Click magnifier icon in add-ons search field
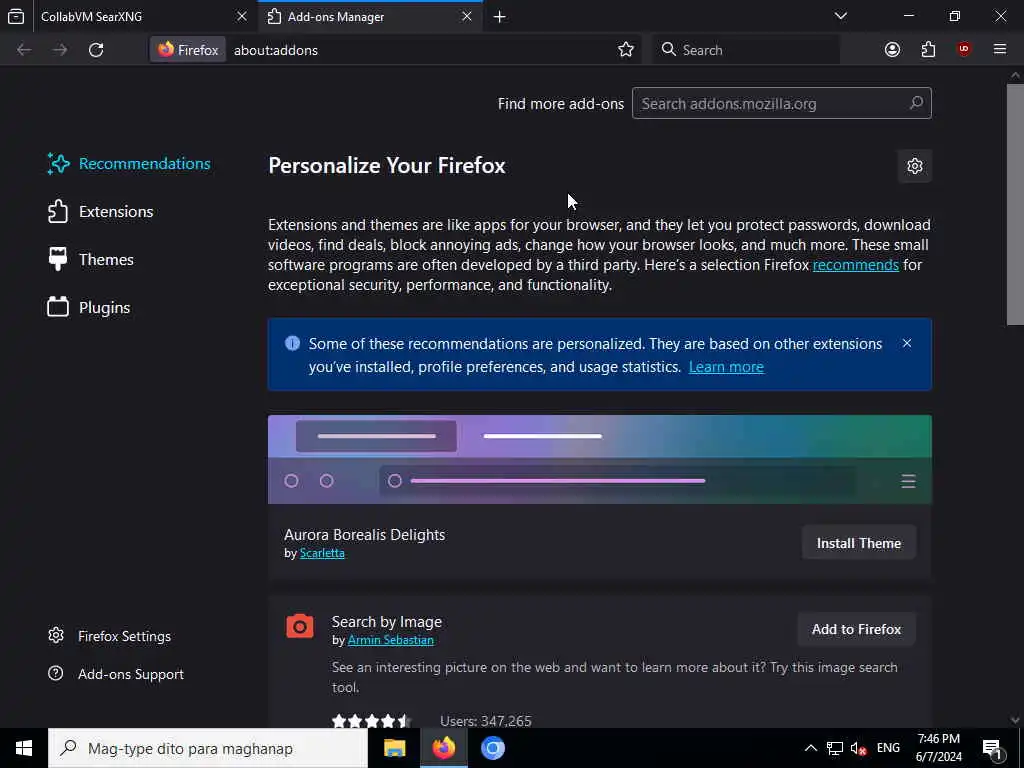The height and width of the screenshot is (768, 1024). (916, 103)
